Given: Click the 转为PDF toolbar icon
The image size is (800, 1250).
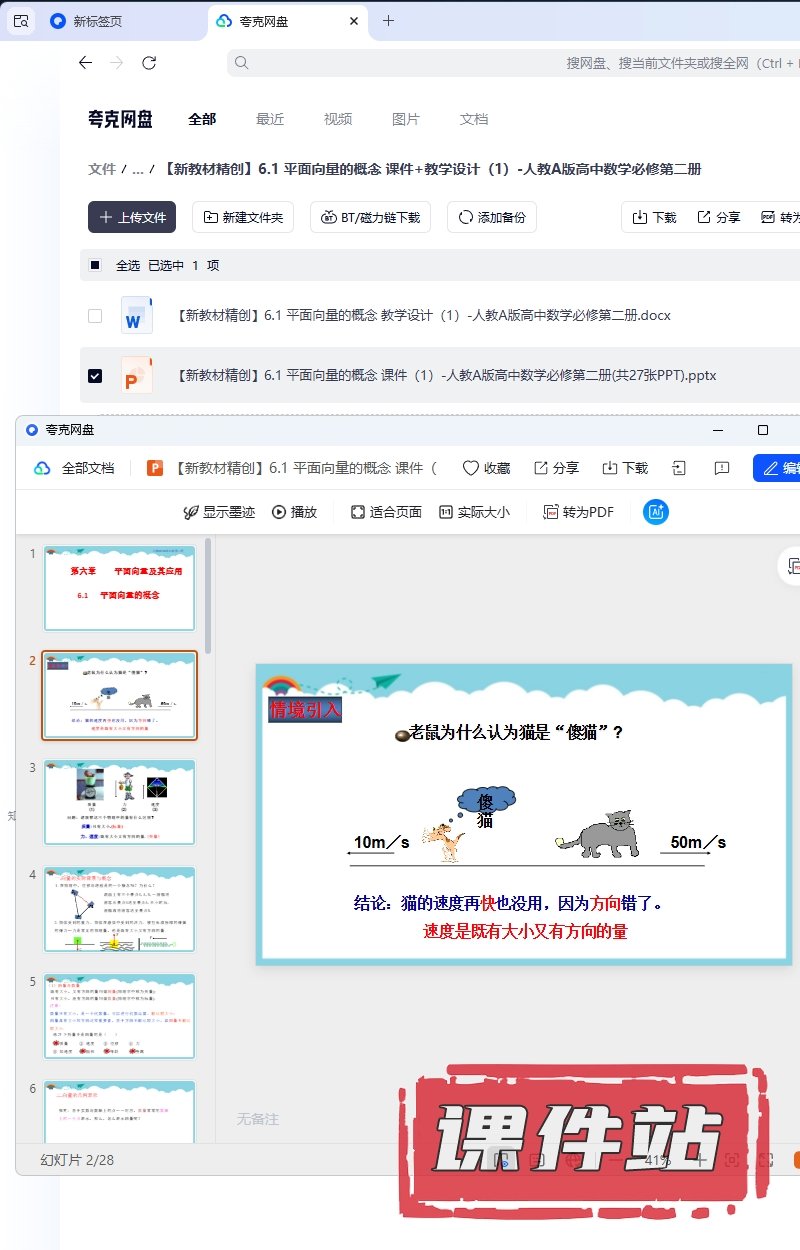Looking at the screenshot, I should [x=550, y=512].
